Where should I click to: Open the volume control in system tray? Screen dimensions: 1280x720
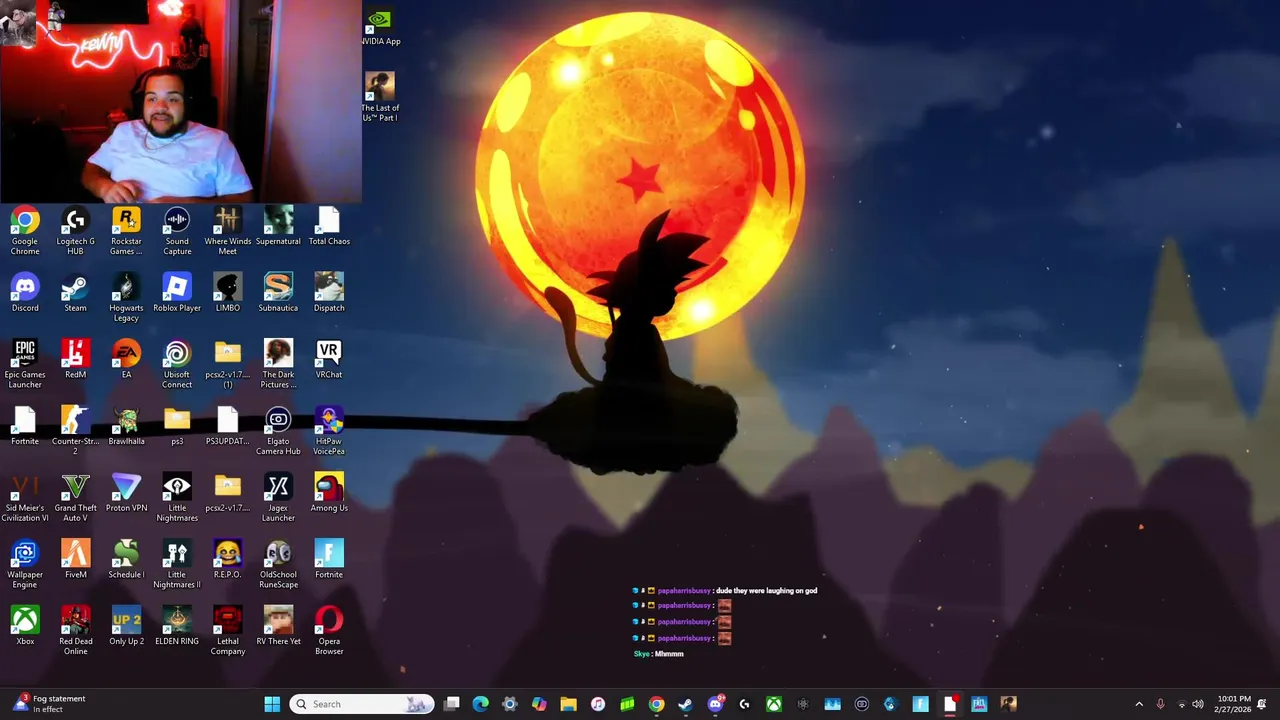point(1198,704)
